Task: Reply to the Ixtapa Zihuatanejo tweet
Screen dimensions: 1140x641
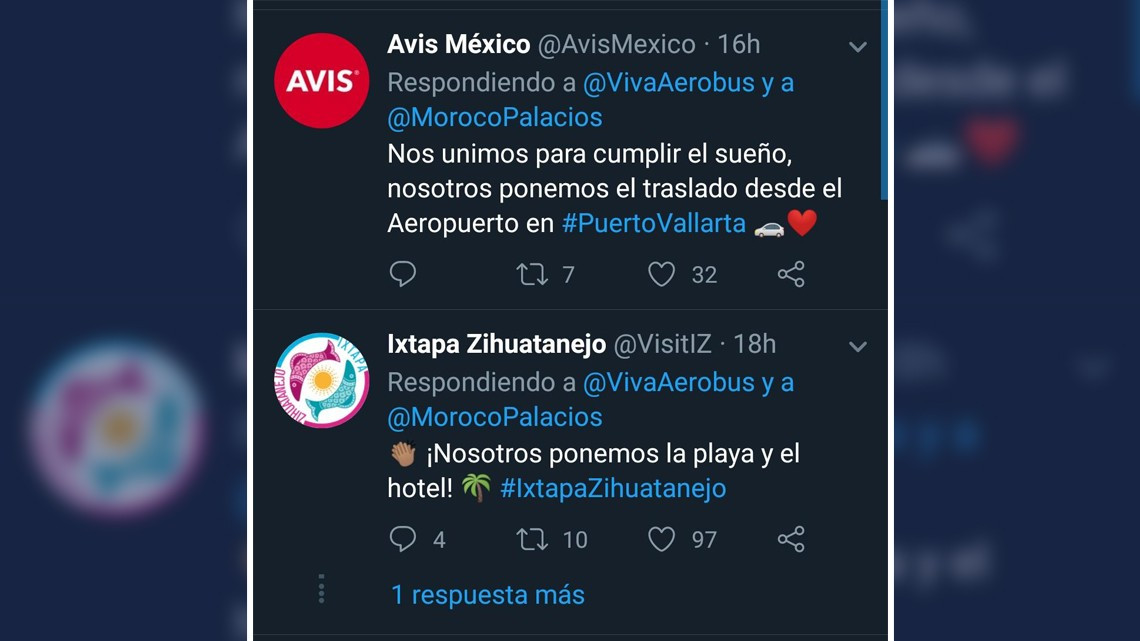Action: [402, 539]
